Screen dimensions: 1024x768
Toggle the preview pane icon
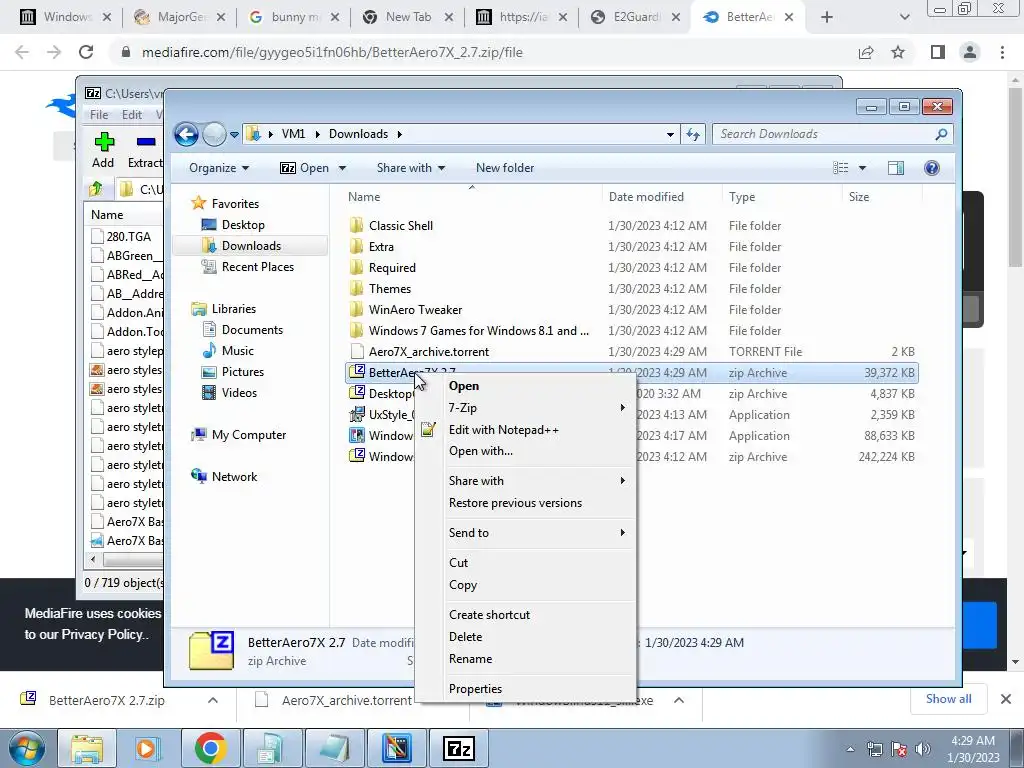click(895, 168)
